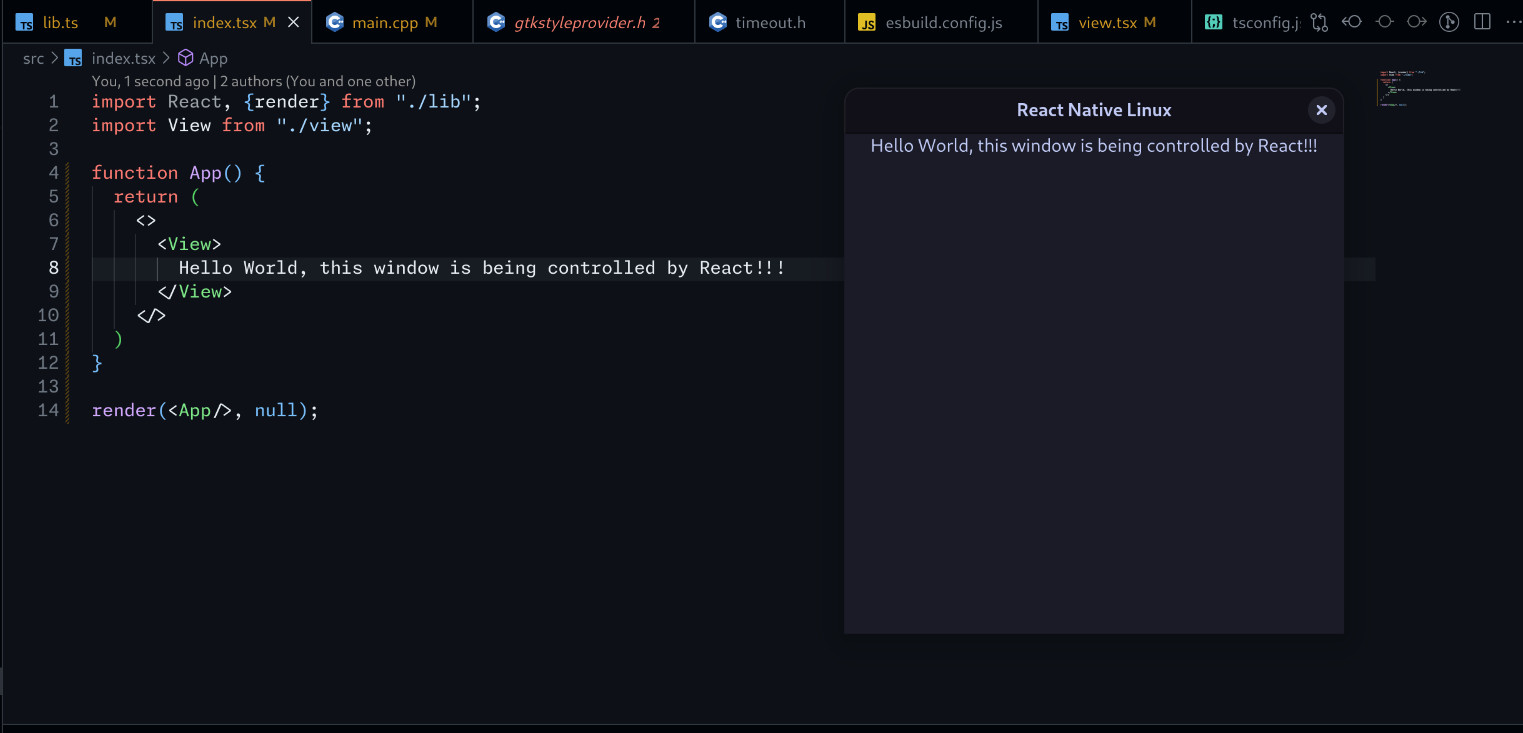Open the gtkstyleprovider.h tab
The image size is (1523, 733).
583,22
